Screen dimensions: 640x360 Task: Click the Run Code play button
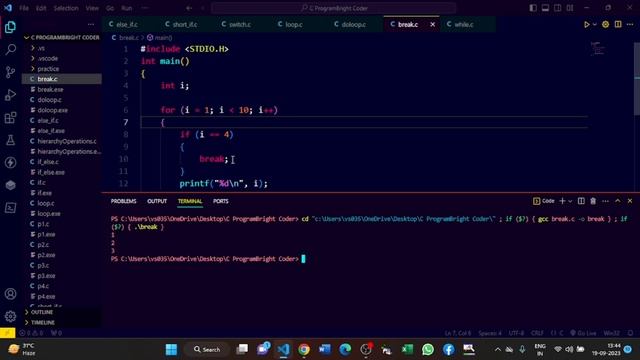(x=587, y=24)
